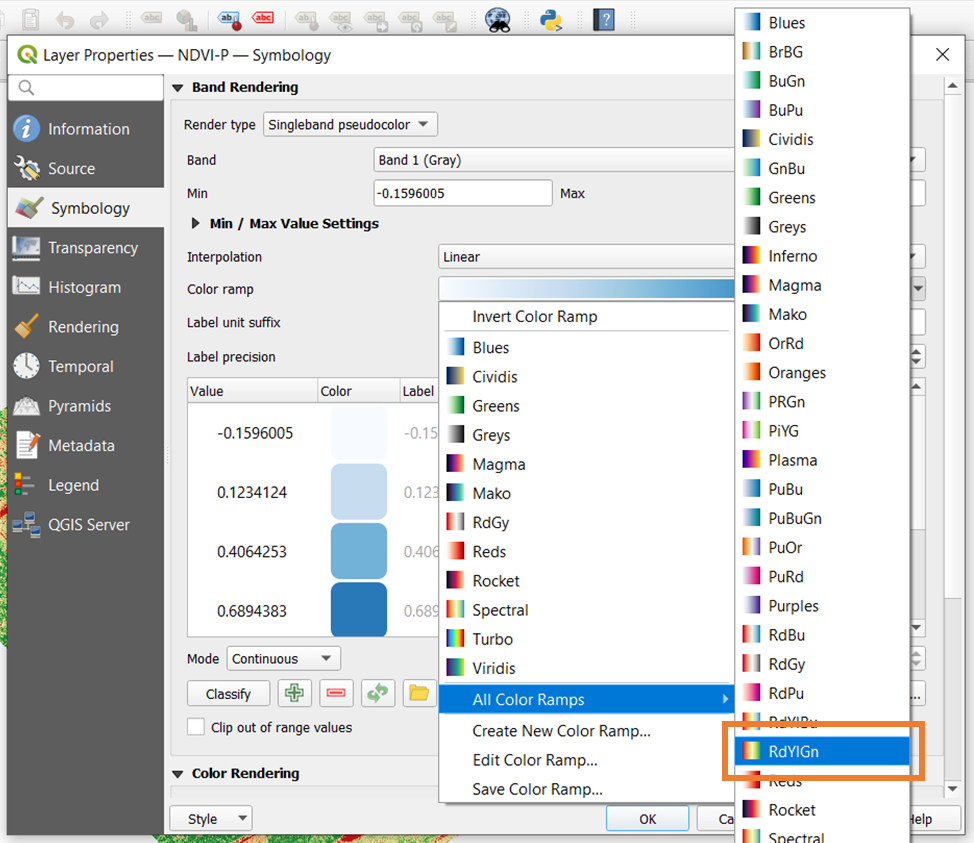Click the Min value input field
This screenshot has width=974, height=843.
[x=463, y=193]
